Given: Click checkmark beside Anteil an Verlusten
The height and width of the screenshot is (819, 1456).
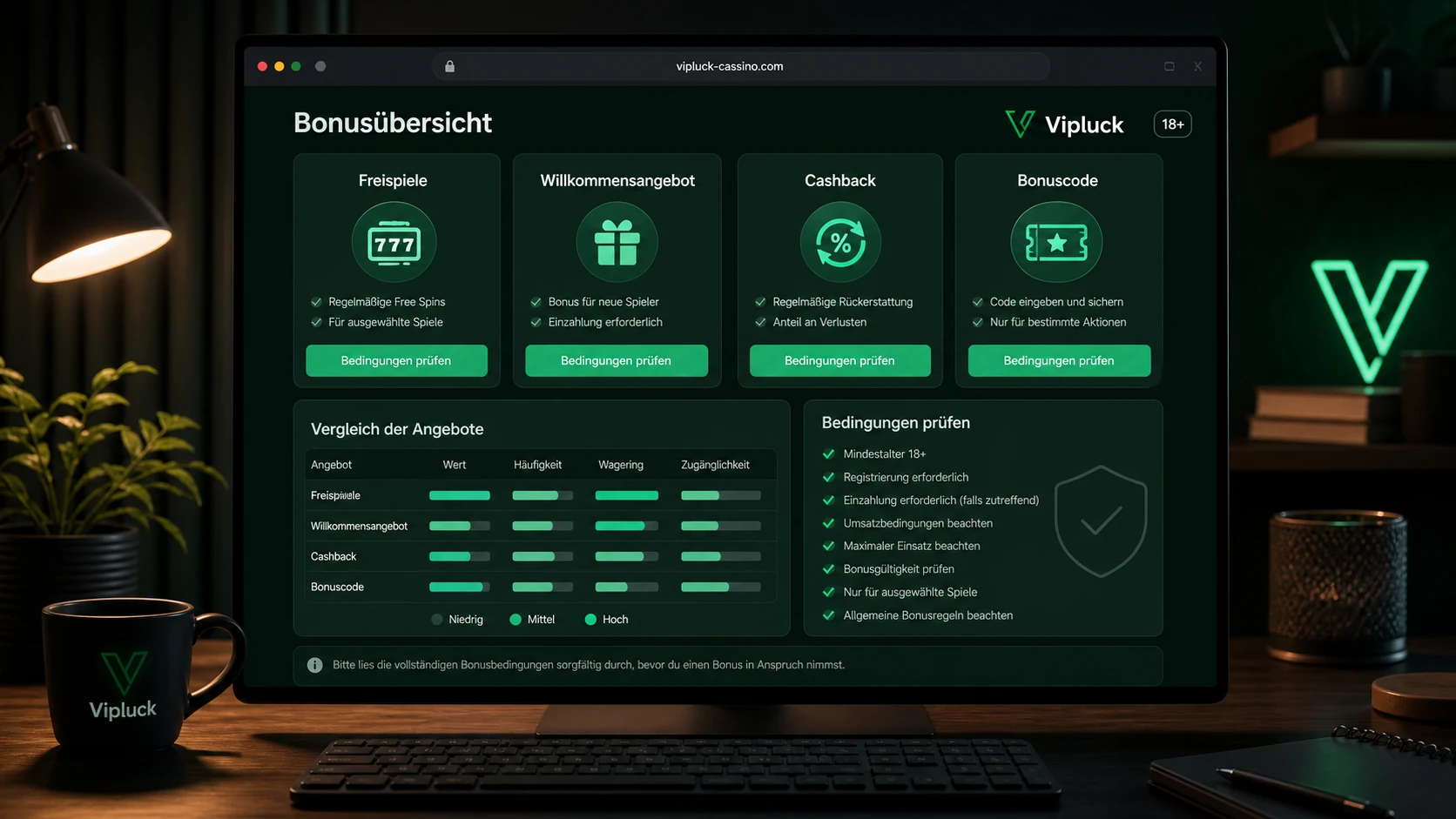Looking at the screenshot, I should (x=760, y=322).
